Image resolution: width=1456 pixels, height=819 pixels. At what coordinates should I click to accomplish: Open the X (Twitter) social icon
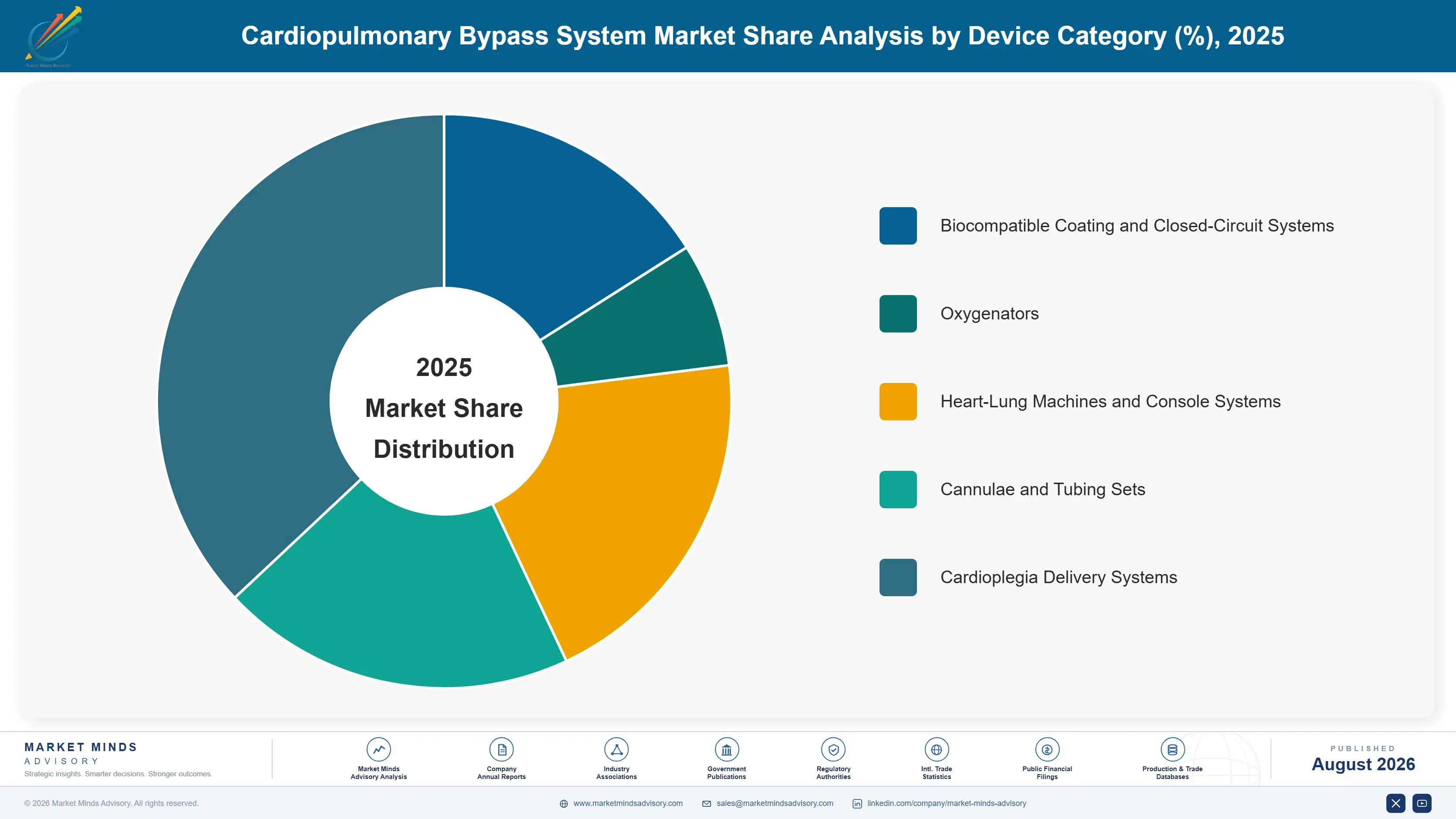(1395, 803)
